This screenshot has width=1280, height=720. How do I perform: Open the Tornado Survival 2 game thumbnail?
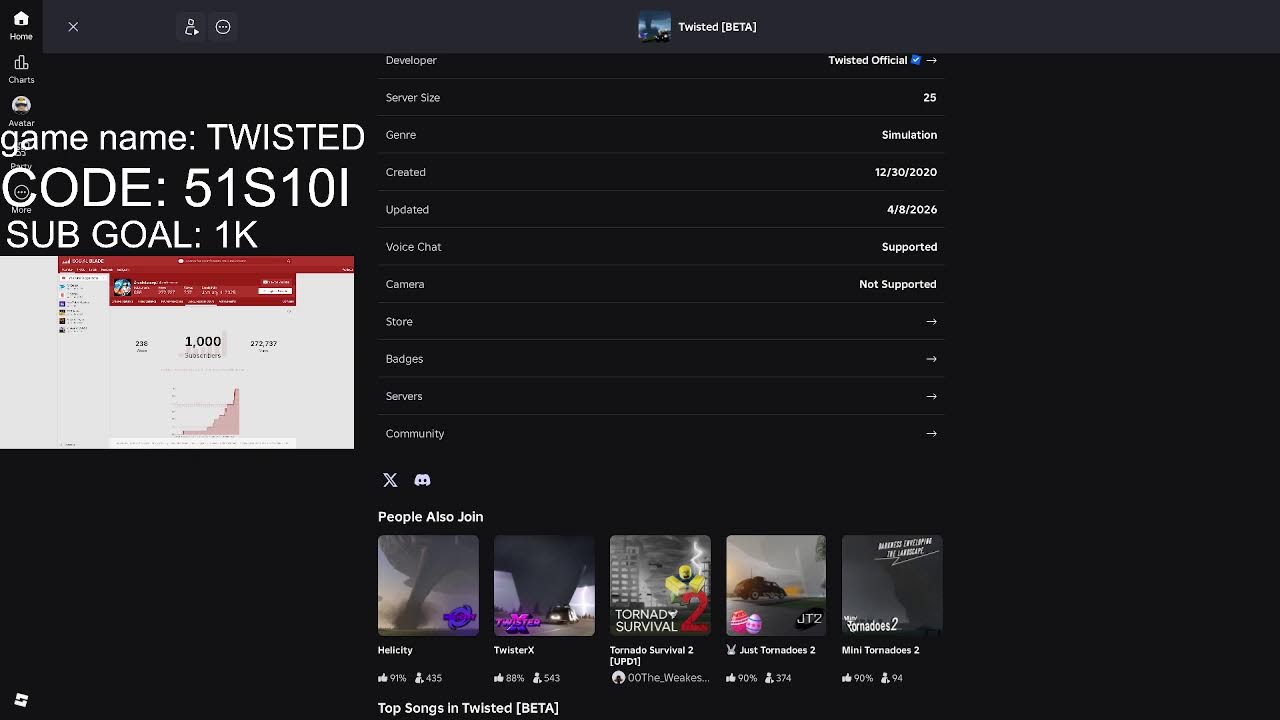tap(660, 585)
